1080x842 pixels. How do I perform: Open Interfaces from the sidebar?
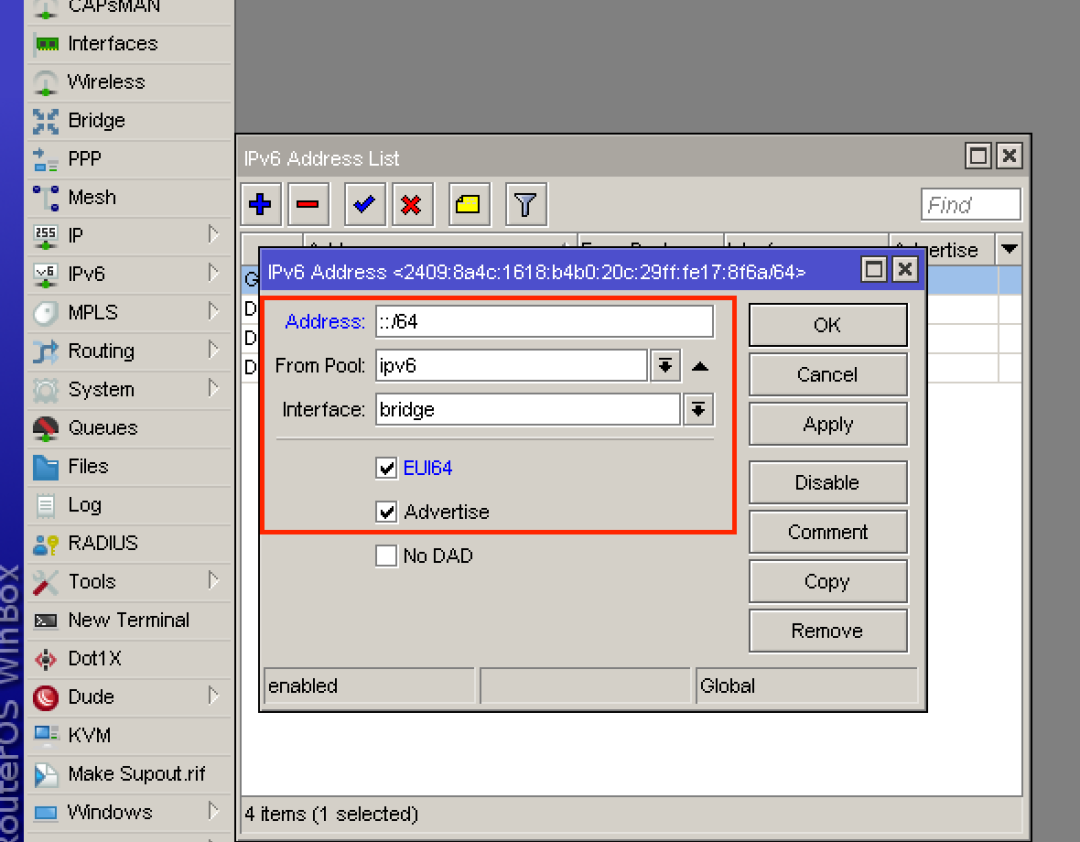tap(113, 43)
